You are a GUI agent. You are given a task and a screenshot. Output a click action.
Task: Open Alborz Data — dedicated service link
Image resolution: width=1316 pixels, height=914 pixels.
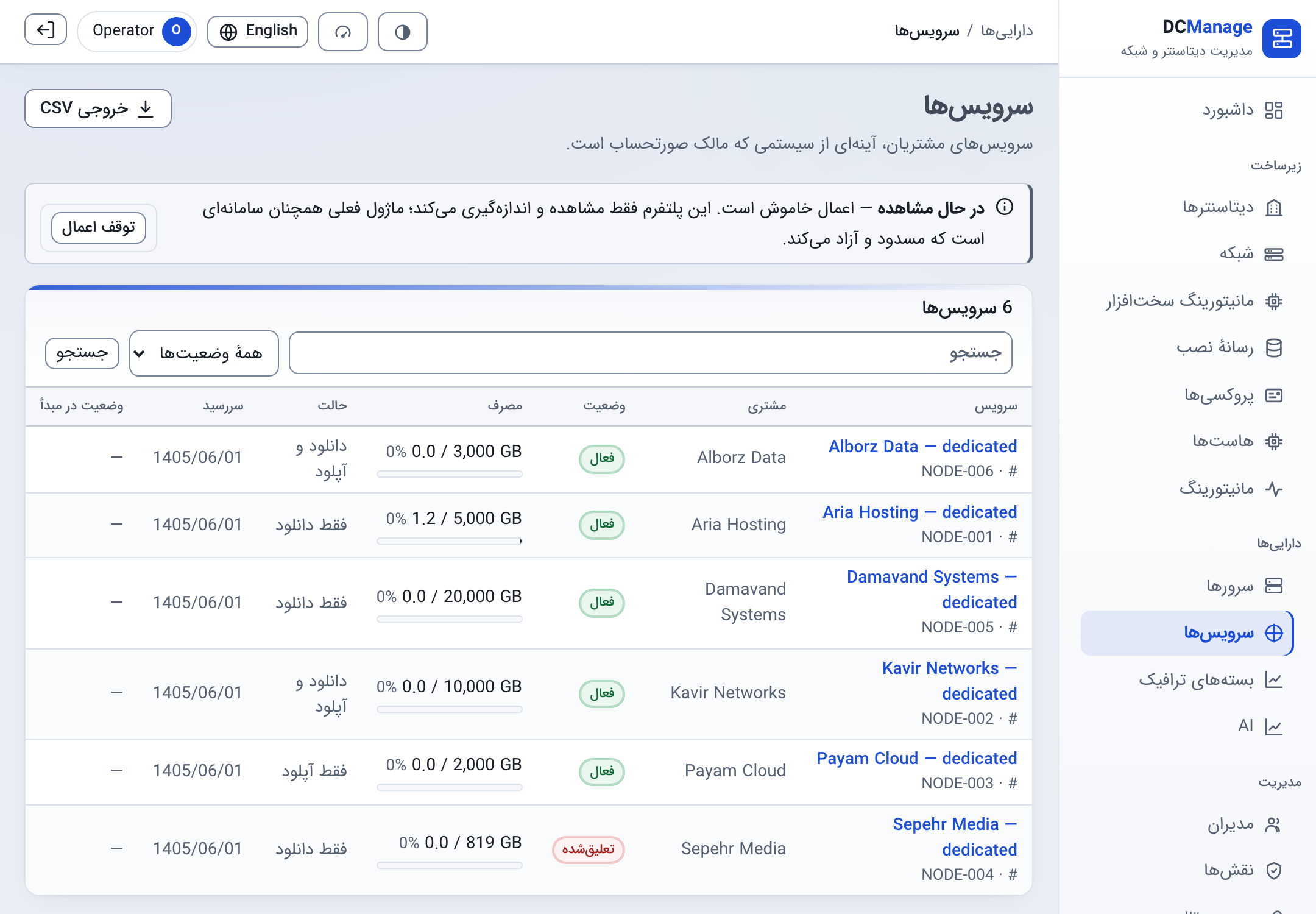coord(922,446)
